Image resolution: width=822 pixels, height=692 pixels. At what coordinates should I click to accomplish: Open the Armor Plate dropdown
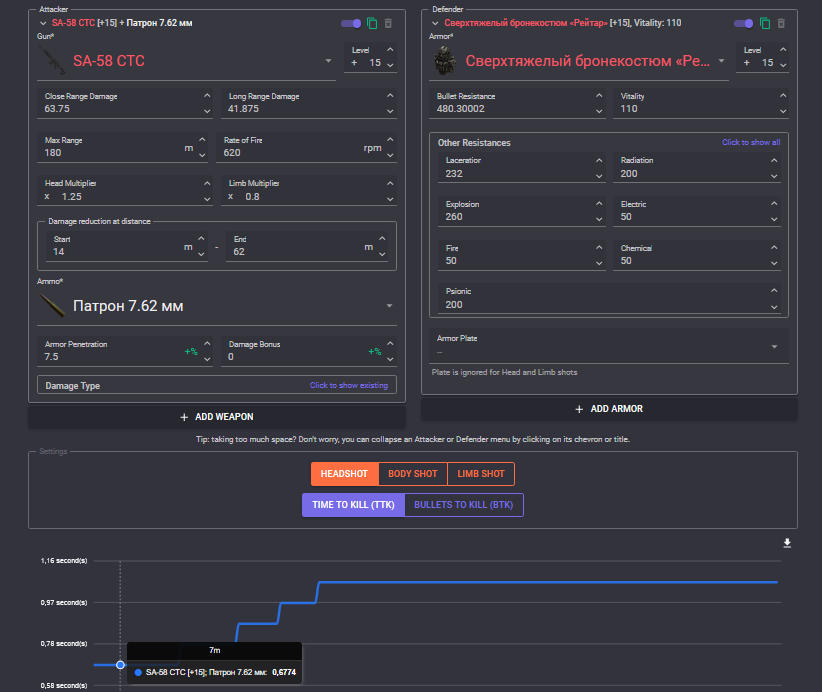click(774, 347)
